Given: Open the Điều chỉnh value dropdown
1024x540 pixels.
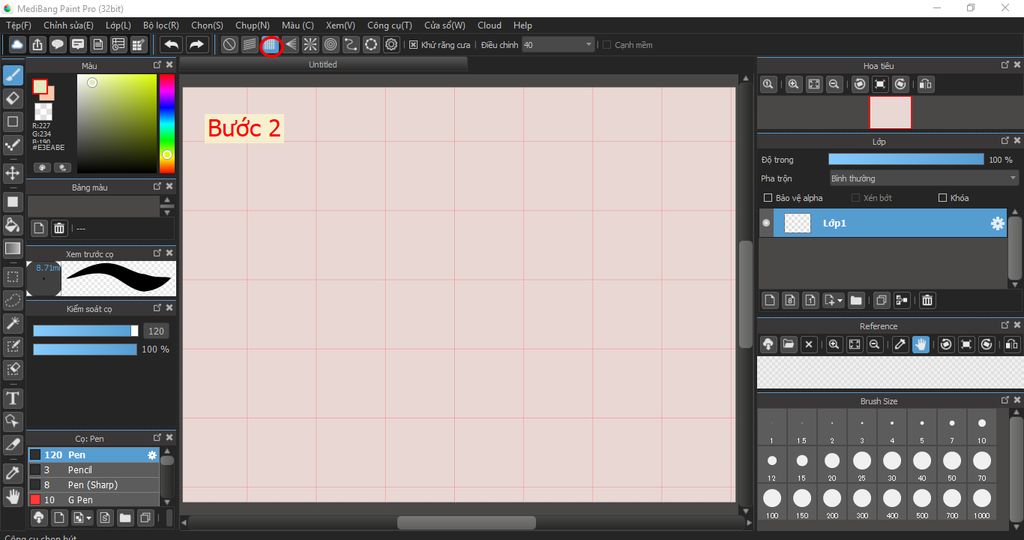Looking at the screenshot, I should [x=558, y=45].
